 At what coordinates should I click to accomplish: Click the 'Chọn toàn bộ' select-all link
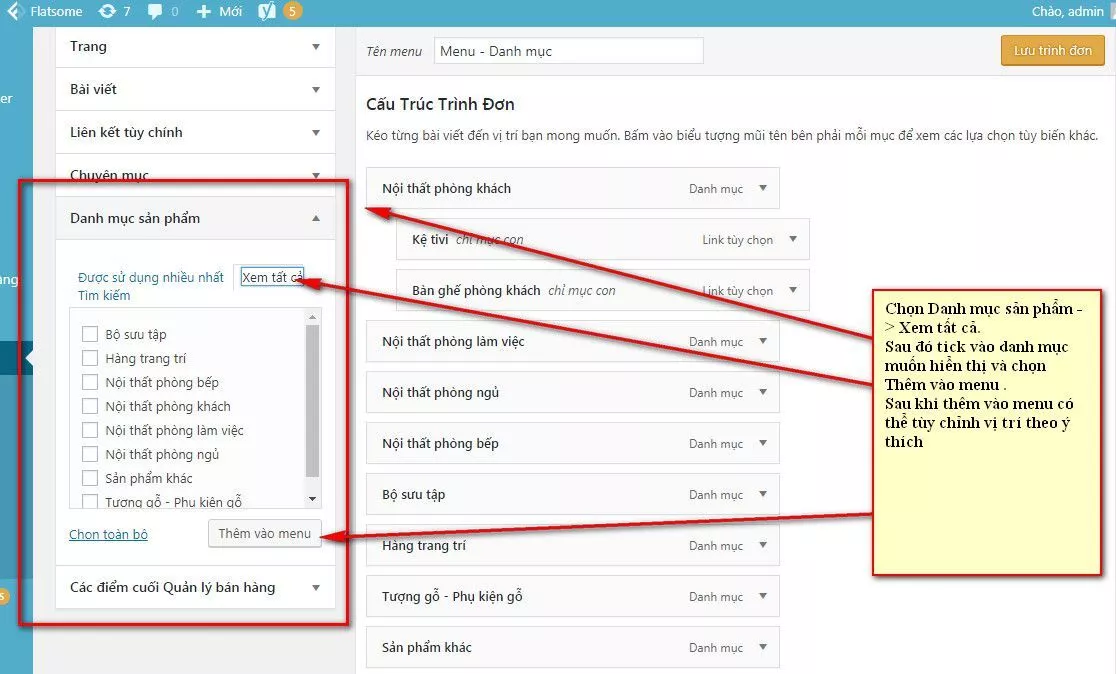[x=108, y=533]
